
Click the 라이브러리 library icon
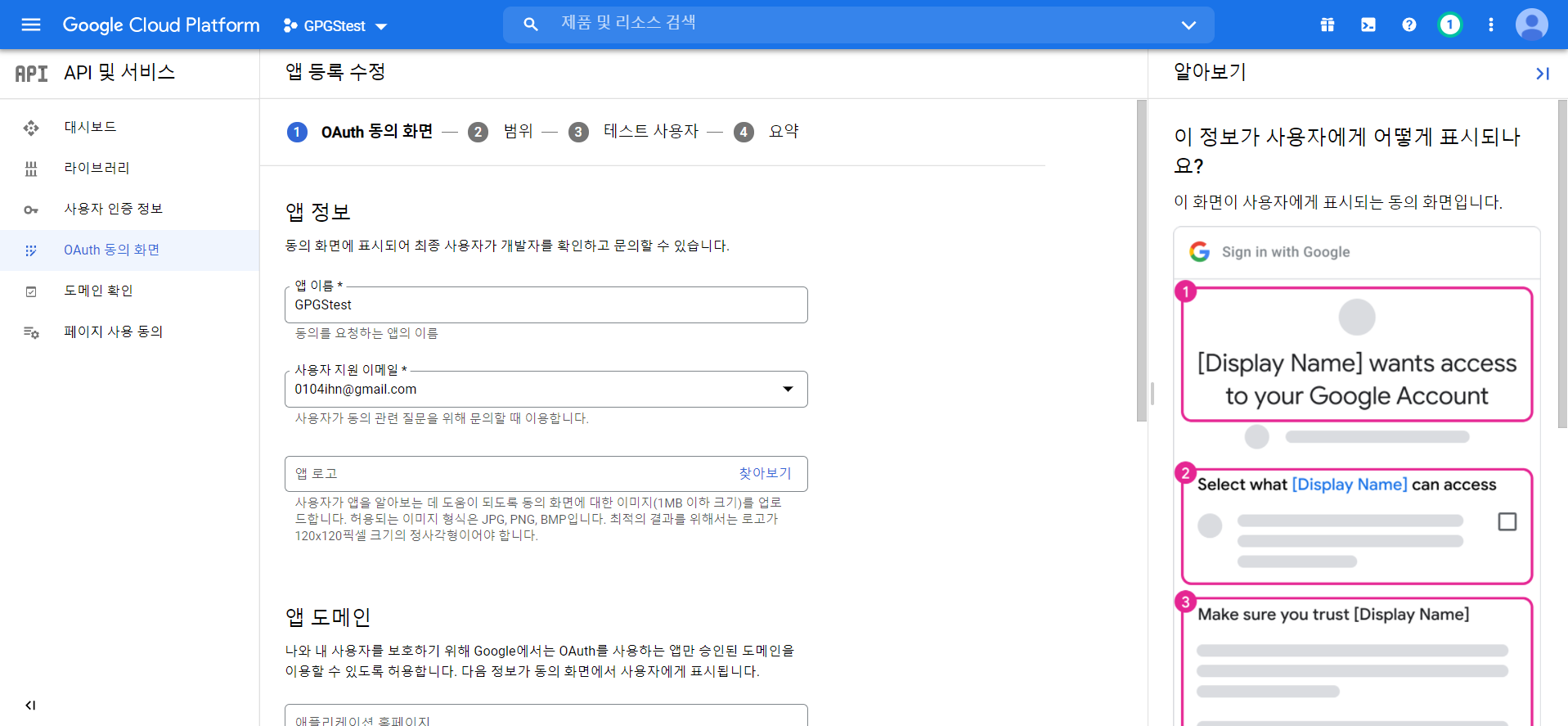point(31,169)
